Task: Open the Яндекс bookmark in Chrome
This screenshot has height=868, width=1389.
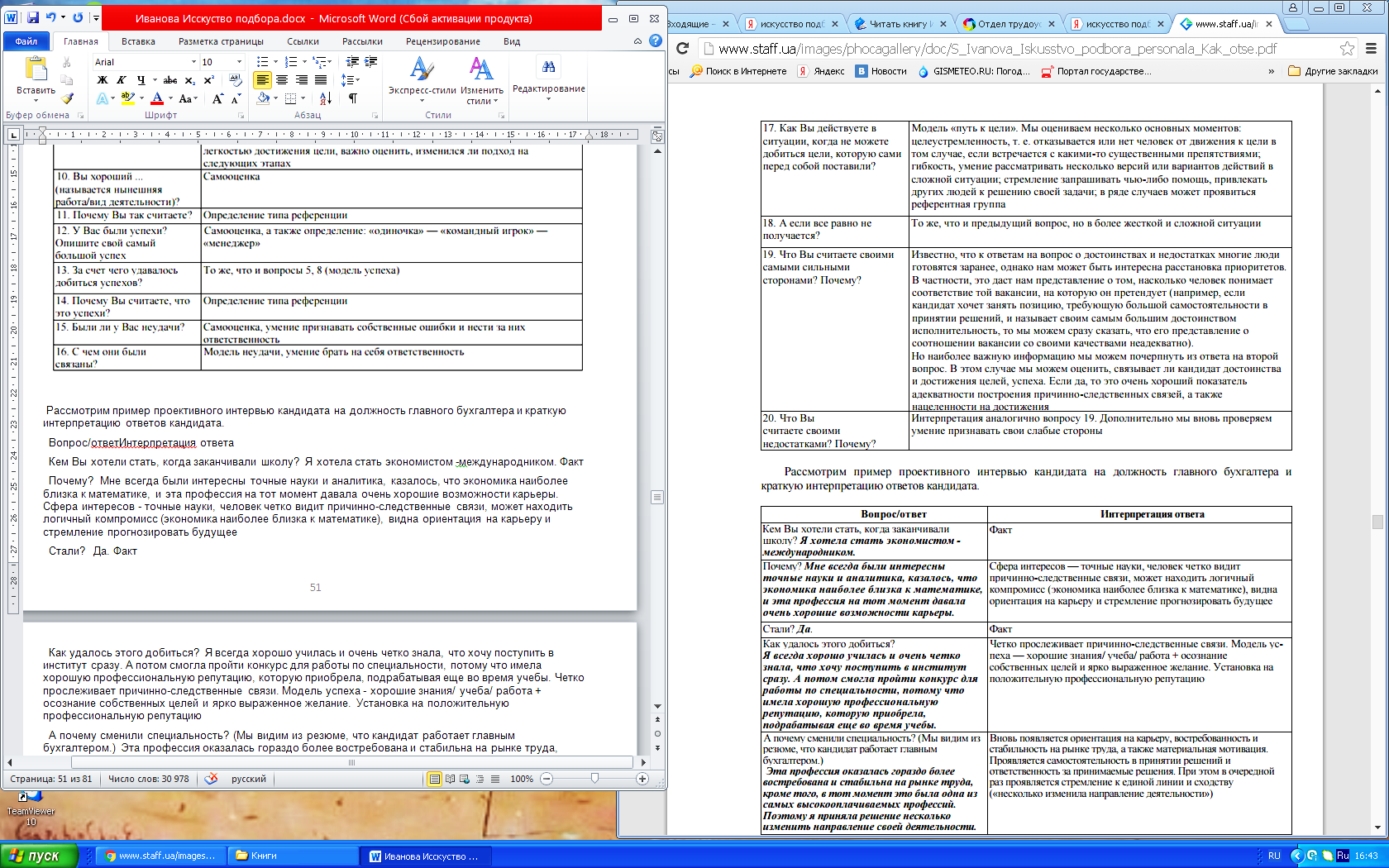Action: pyautogui.click(x=821, y=71)
